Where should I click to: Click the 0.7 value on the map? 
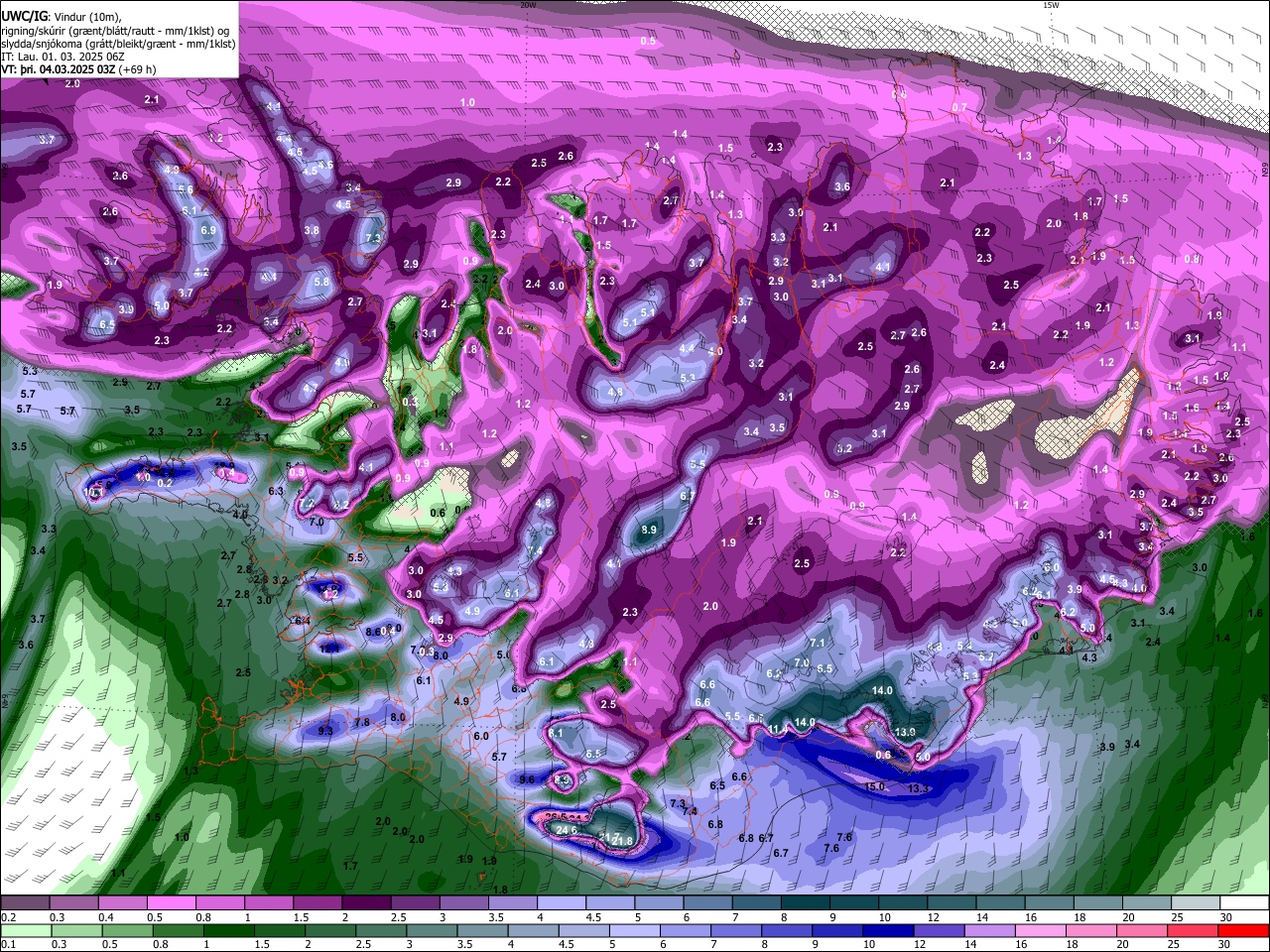[x=959, y=107]
